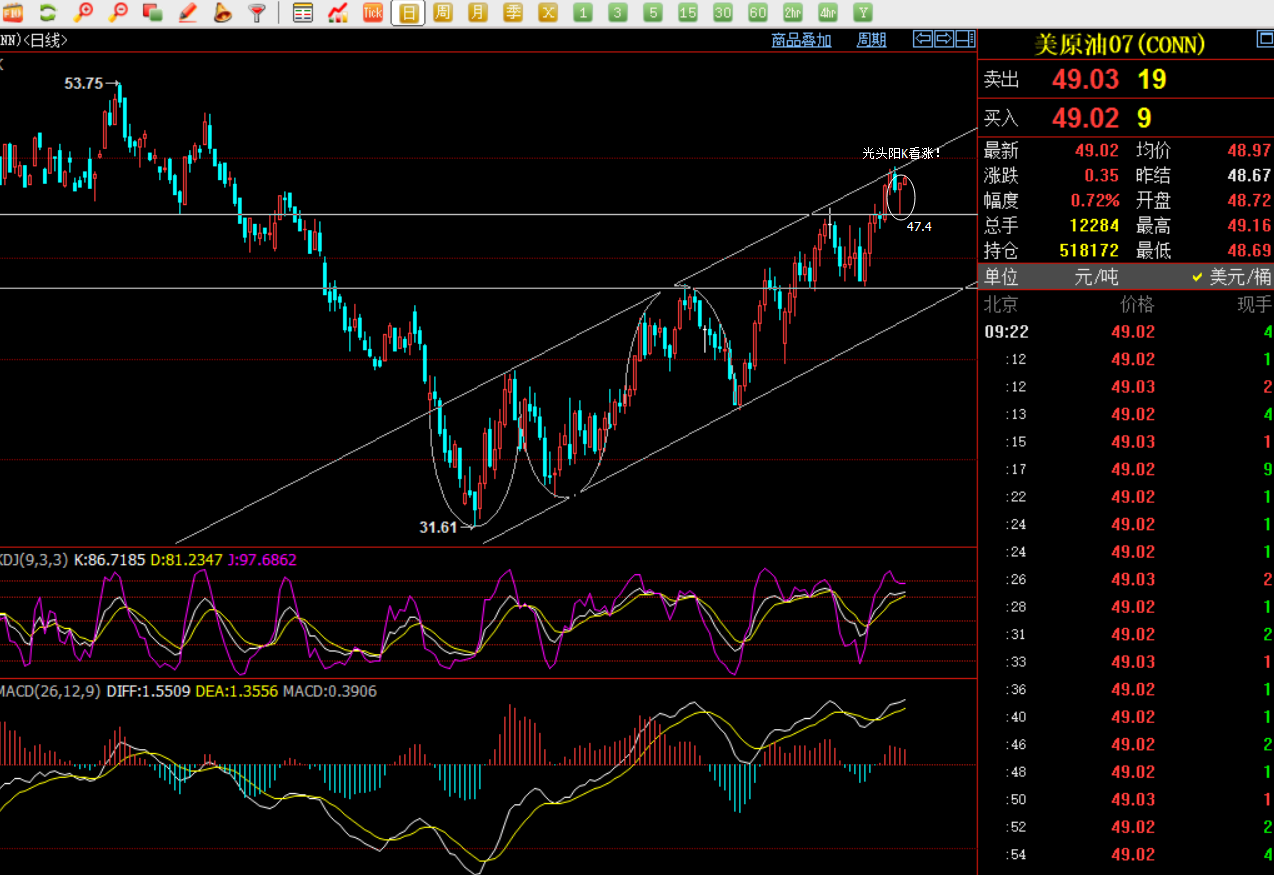The width and height of the screenshot is (1274, 875).
Task: Open the Tick chart view icon
Action: (x=373, y=13)
